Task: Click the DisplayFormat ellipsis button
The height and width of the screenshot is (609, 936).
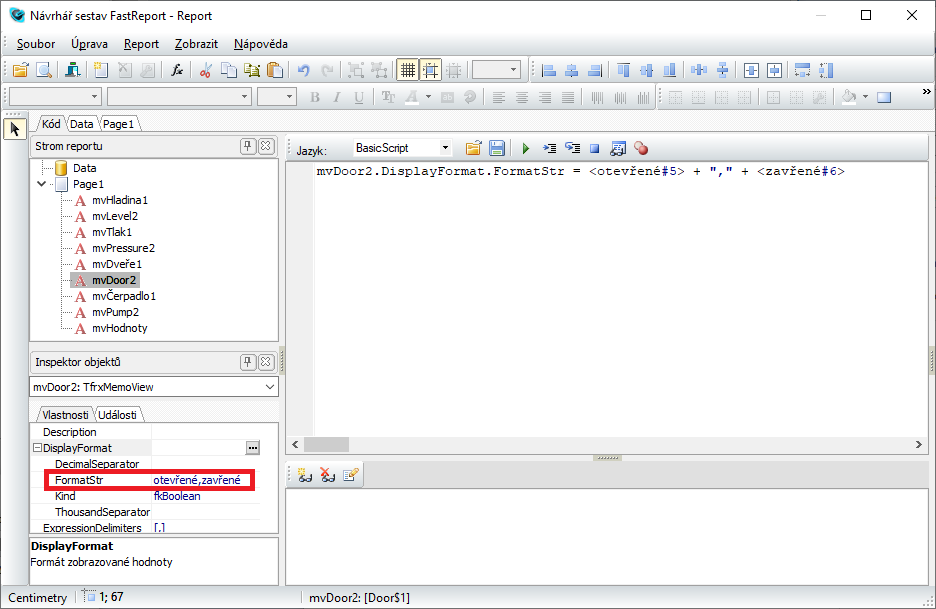Action: click(x=252, y=448)
